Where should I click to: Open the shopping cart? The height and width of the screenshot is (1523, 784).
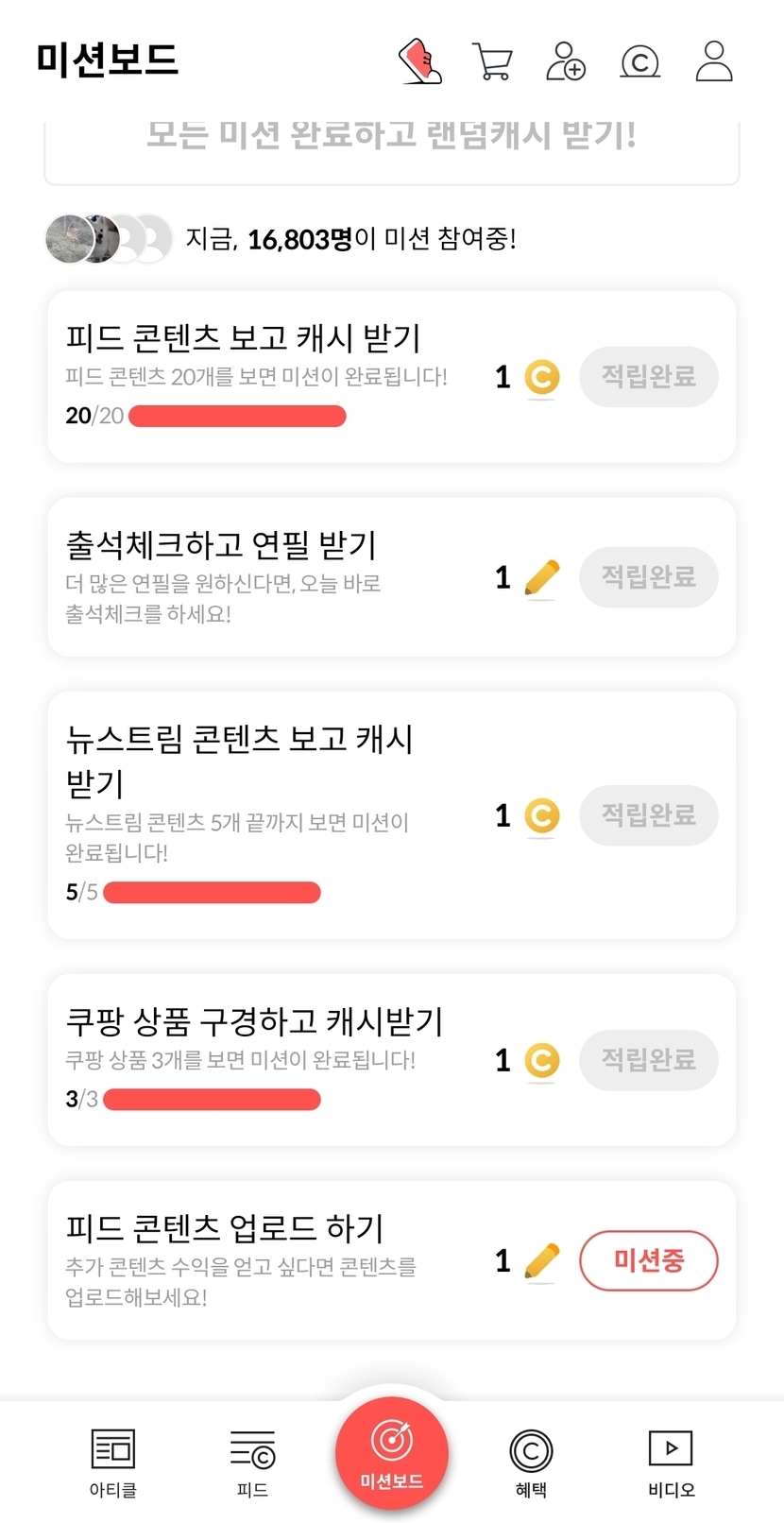coord(491,62)
